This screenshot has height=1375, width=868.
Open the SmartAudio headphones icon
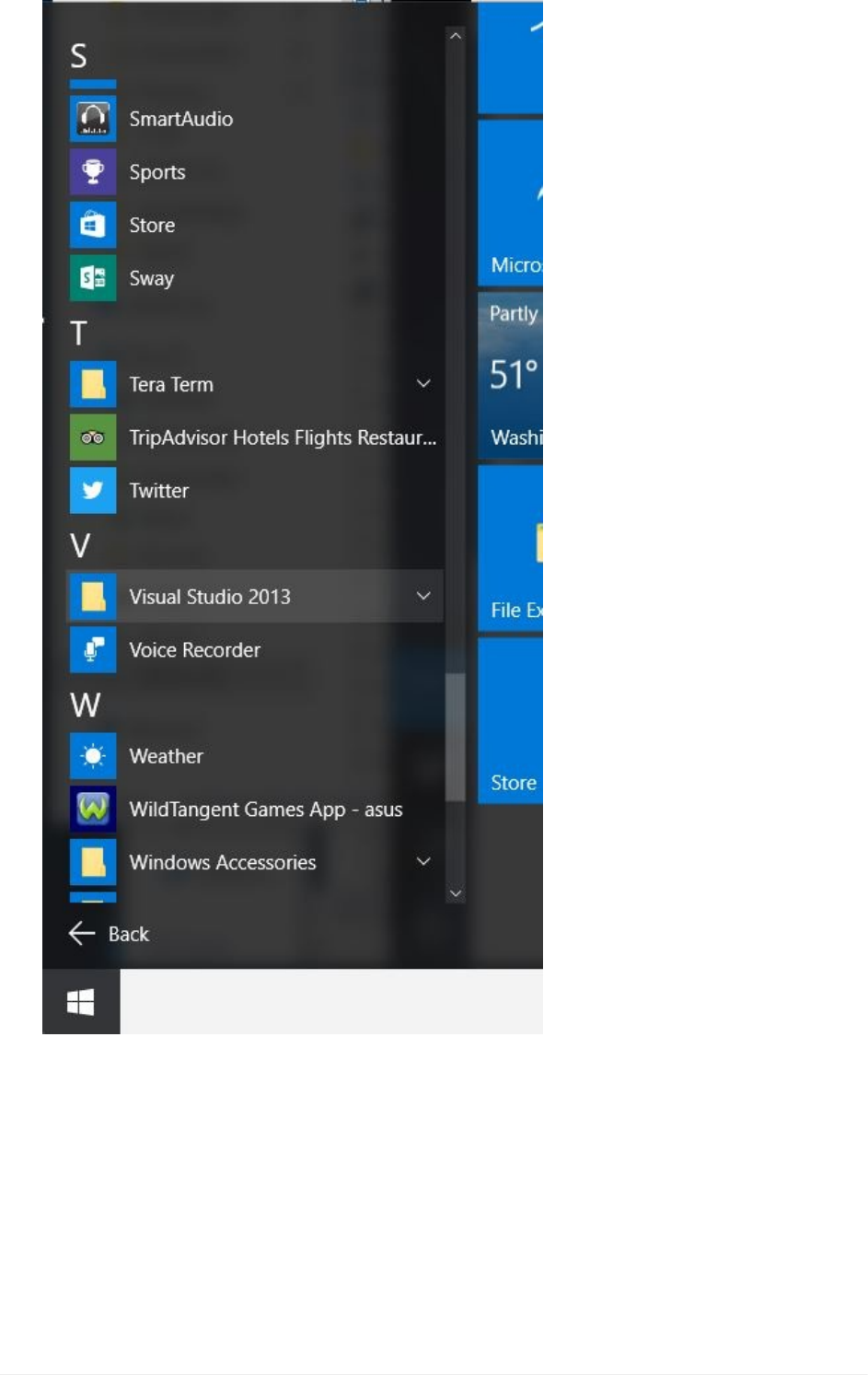click(x=93, y=119)
